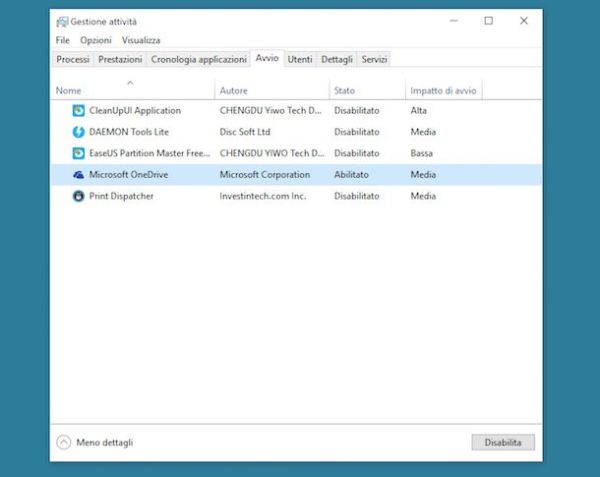Sort by Impatto di avvio column
600x477 pixels.
(x=443, y=91)
